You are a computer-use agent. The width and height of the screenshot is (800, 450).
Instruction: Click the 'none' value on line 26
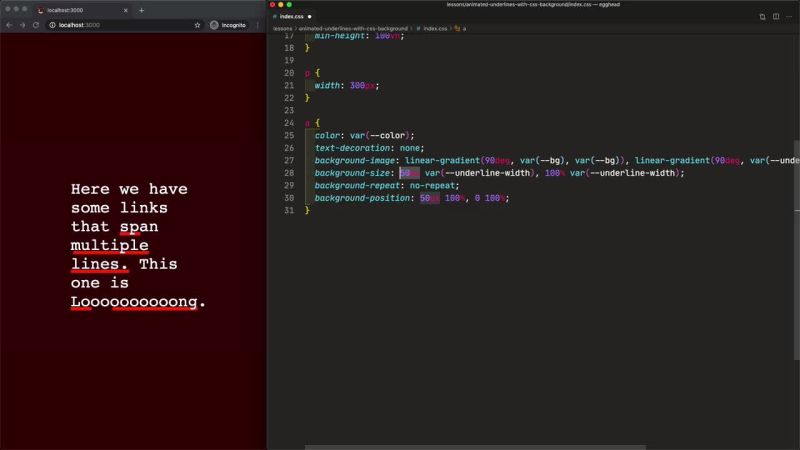[x=409, y=148]
